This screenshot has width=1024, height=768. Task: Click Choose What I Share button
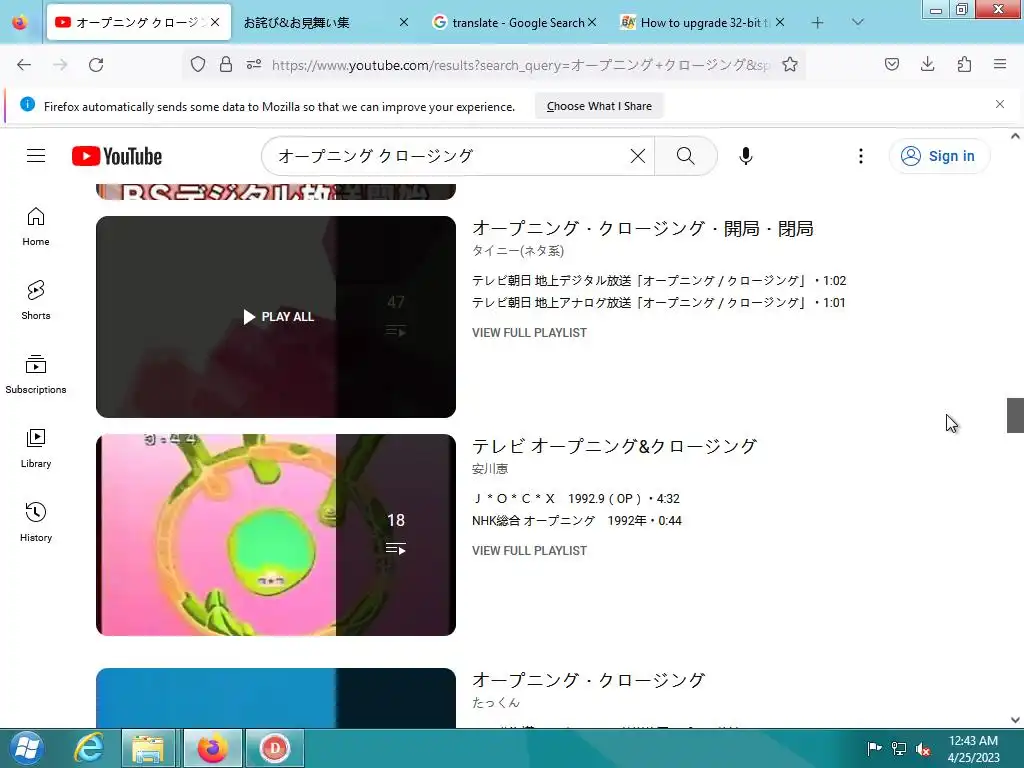(x=599, y=106)
